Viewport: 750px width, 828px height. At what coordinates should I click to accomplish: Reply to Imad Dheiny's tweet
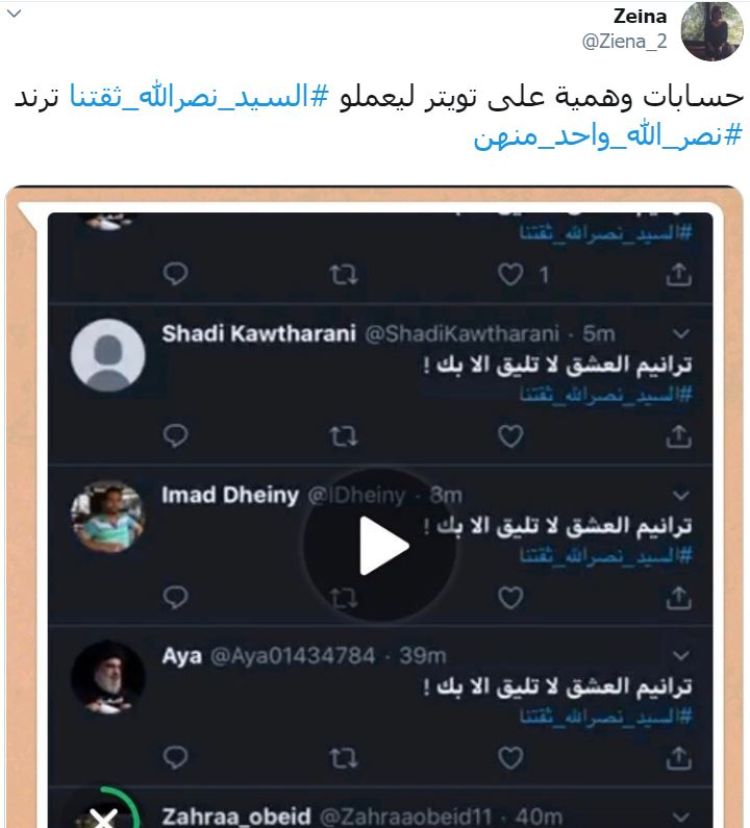(175, 597)
